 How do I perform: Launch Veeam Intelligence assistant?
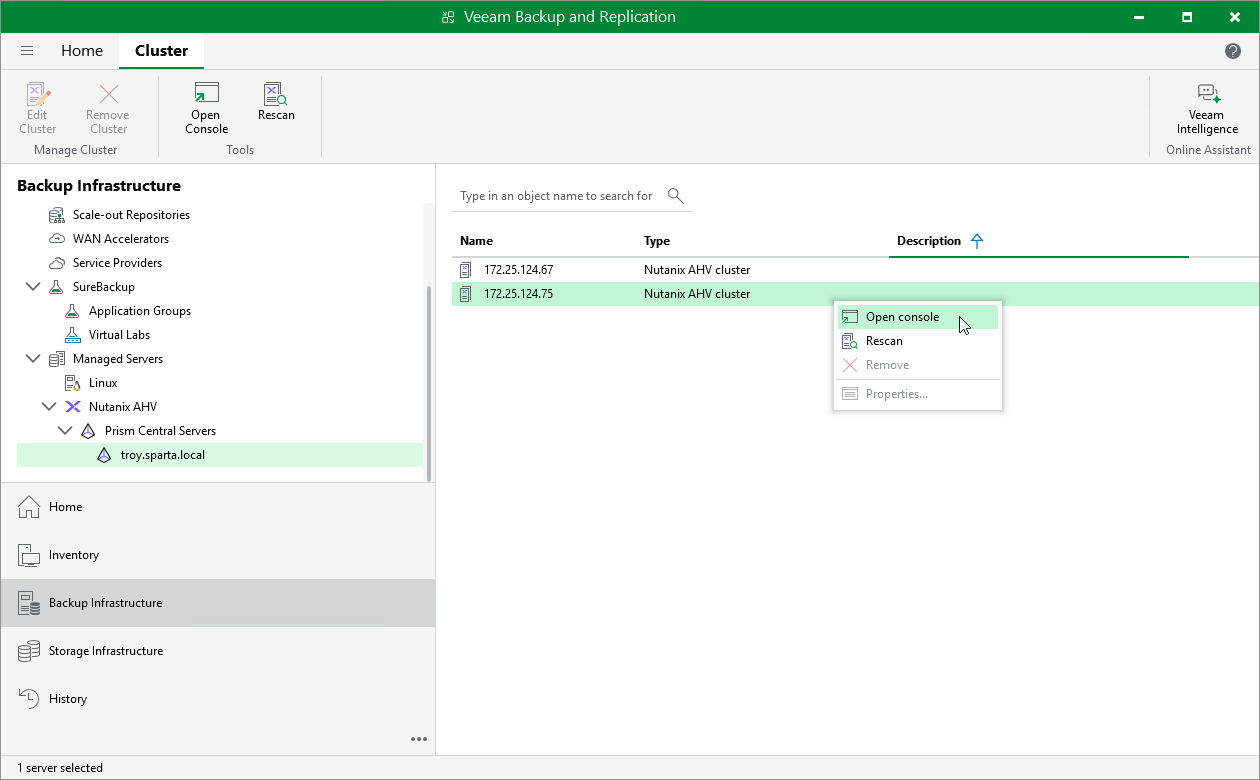pyautogui.click(x=1207, y=108)
